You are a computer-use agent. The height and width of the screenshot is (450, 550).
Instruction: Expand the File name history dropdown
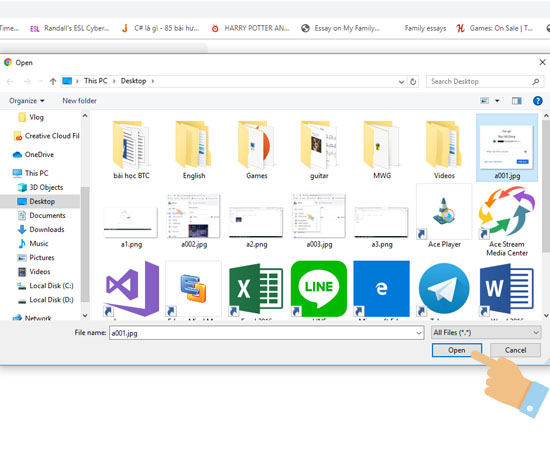tap(419, 333)
